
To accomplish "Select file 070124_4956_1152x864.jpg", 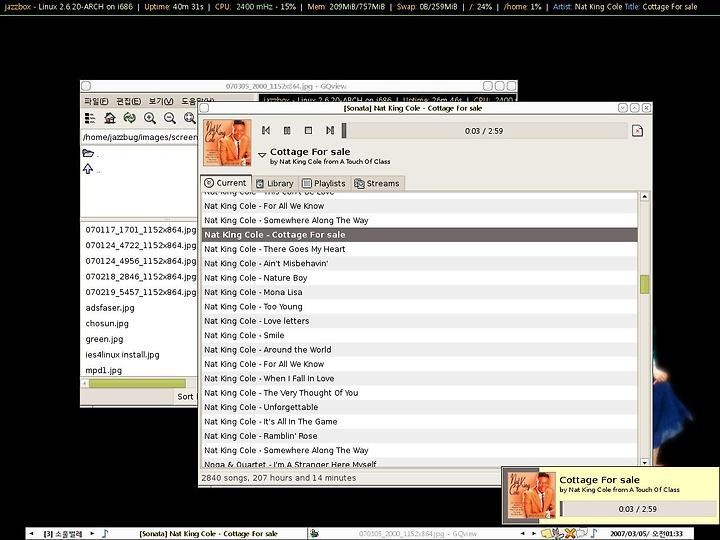I will (141, 261).
